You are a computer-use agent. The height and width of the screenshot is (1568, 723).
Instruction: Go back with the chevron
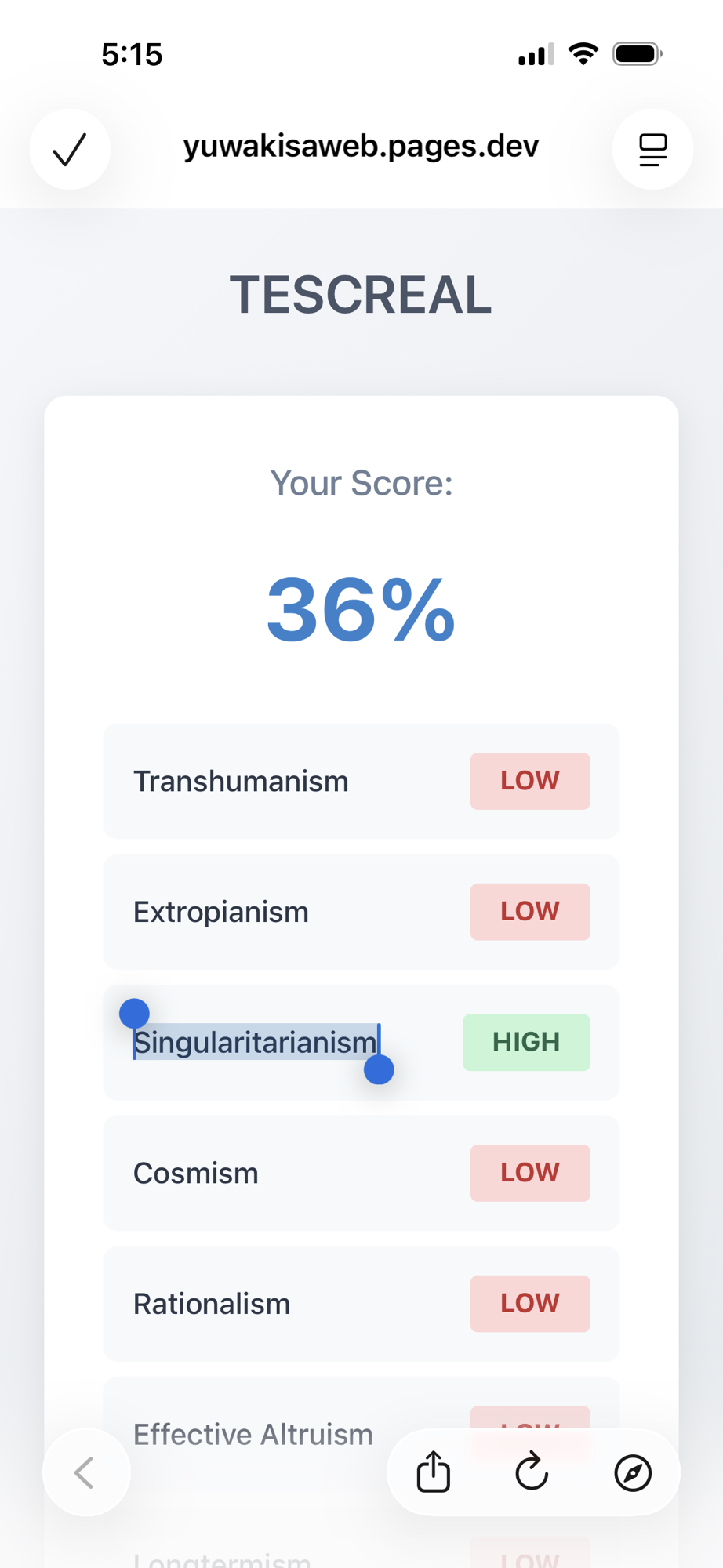tap(85, 1472)
